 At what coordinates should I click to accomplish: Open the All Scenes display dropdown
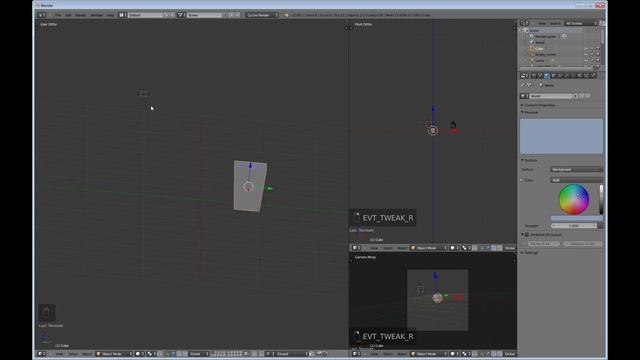click(580, 23)
